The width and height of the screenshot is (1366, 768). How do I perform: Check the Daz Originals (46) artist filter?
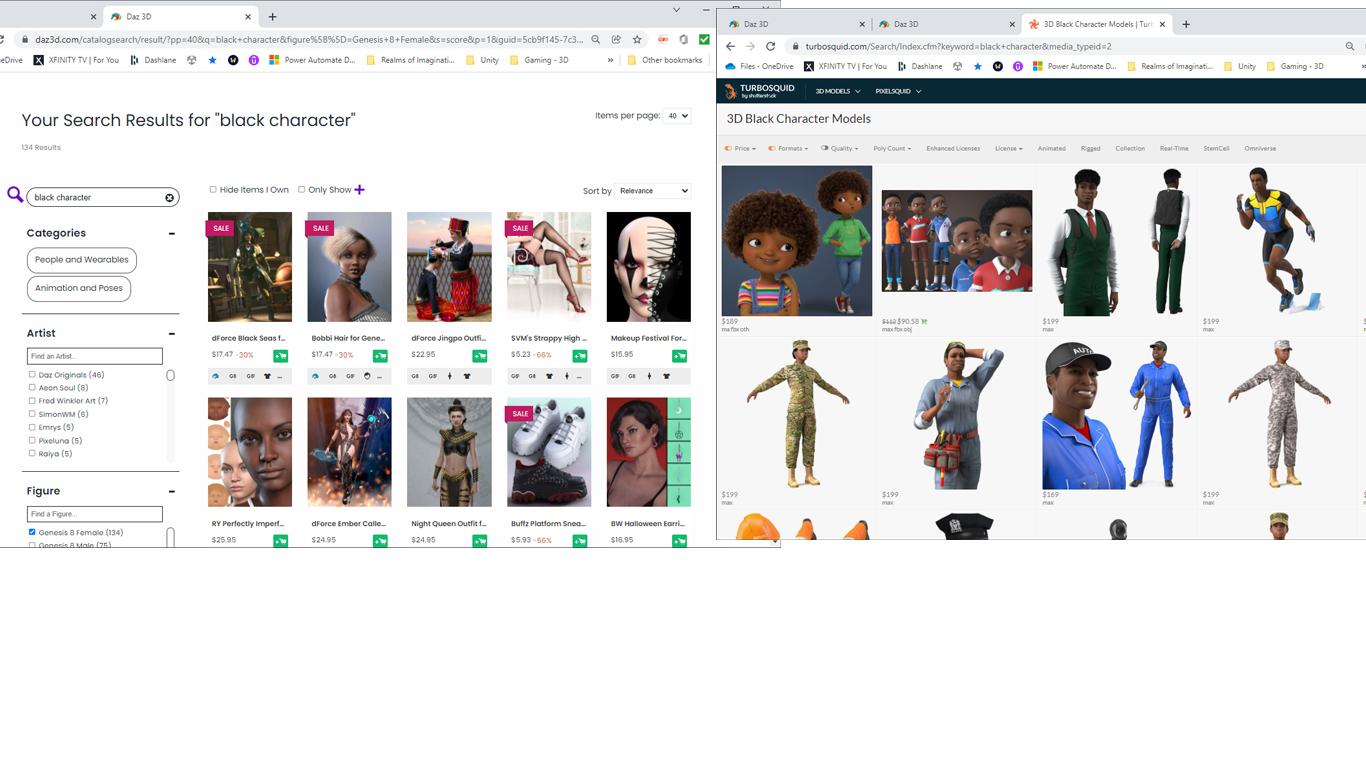tap(32, 375)
